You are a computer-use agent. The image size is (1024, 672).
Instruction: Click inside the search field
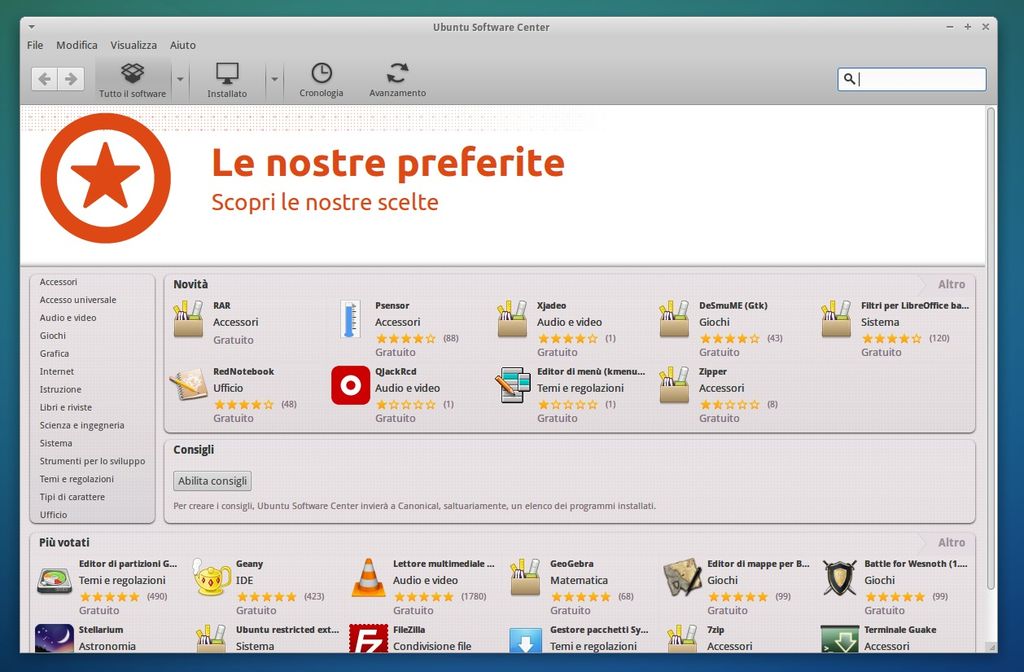tap(912, 79)
